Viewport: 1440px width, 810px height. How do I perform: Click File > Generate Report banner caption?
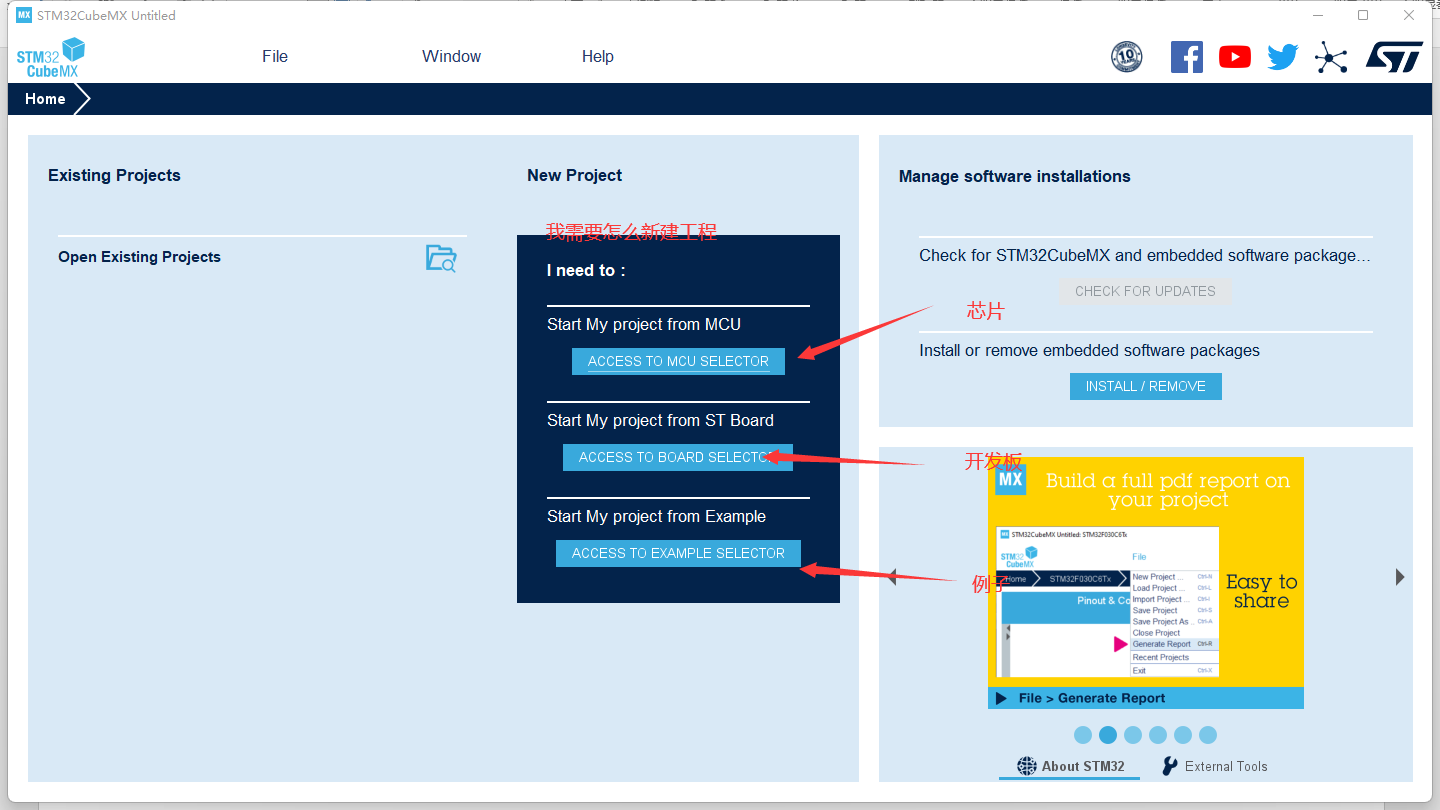tap(1092, 698)
